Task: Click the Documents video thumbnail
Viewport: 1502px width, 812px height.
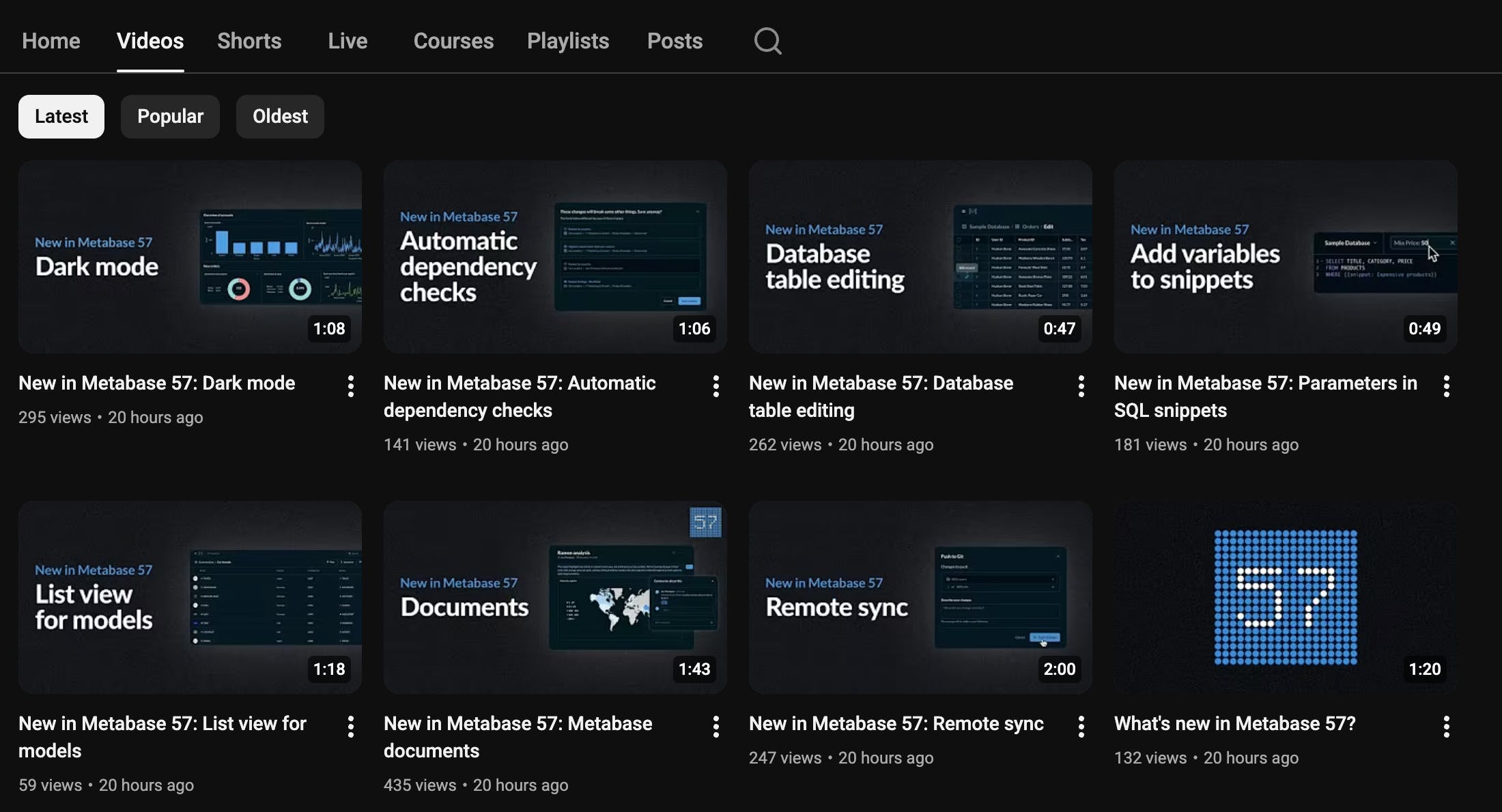Action: coord(554,598)
